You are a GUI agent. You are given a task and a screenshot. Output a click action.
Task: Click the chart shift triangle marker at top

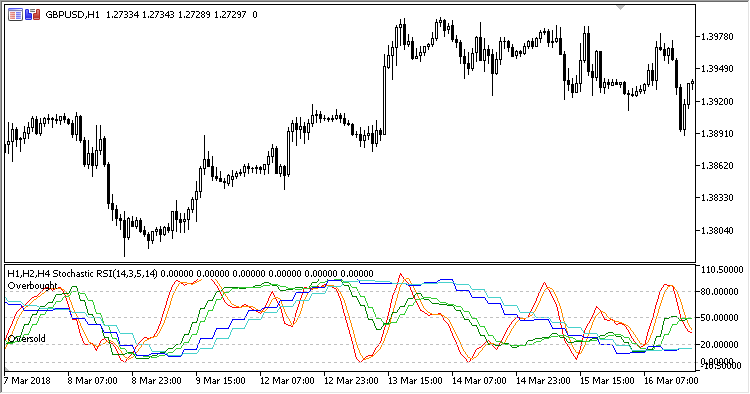[621, 7]
